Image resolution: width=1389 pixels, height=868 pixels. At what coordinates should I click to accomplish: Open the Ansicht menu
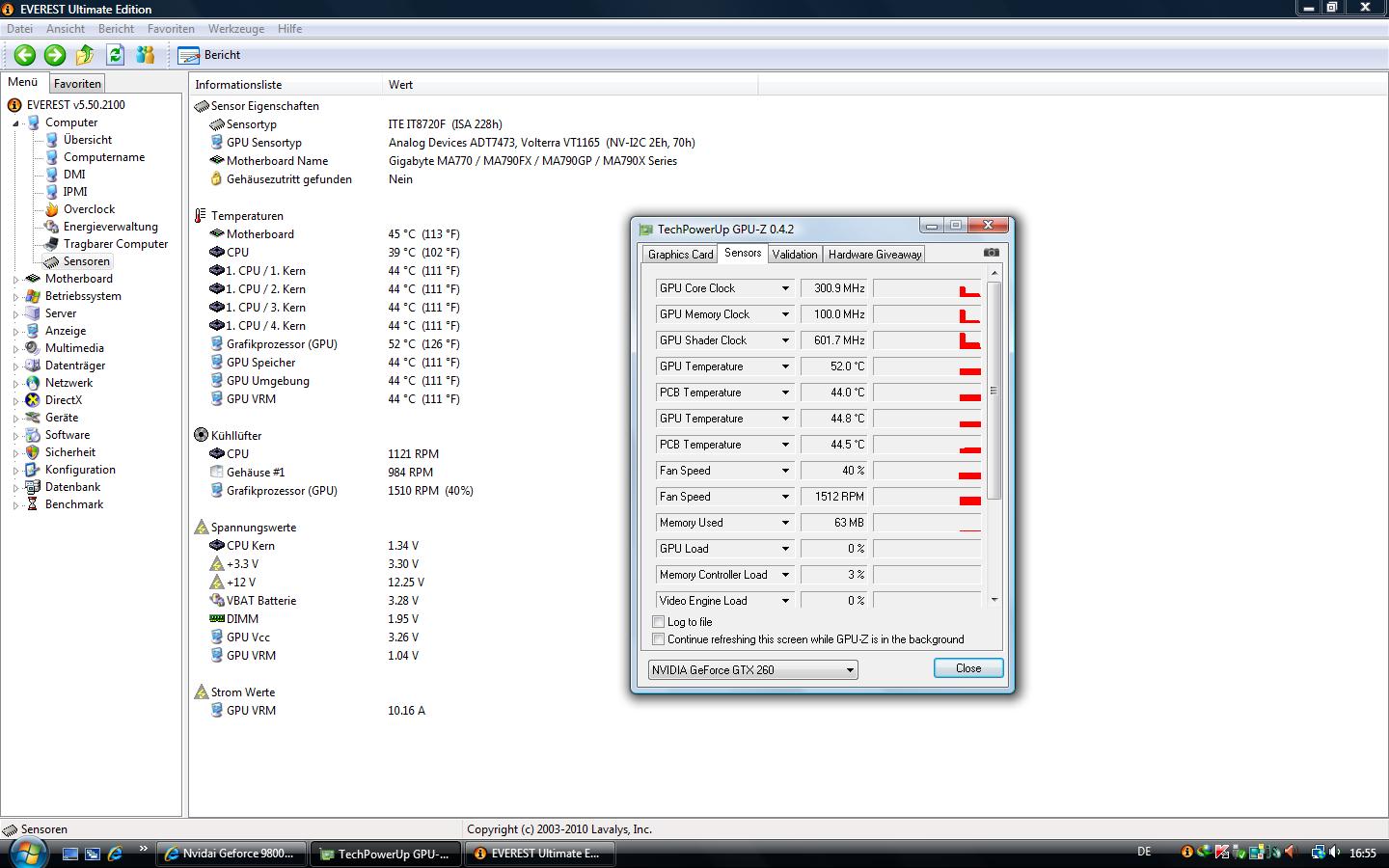[x=66, y=29]
